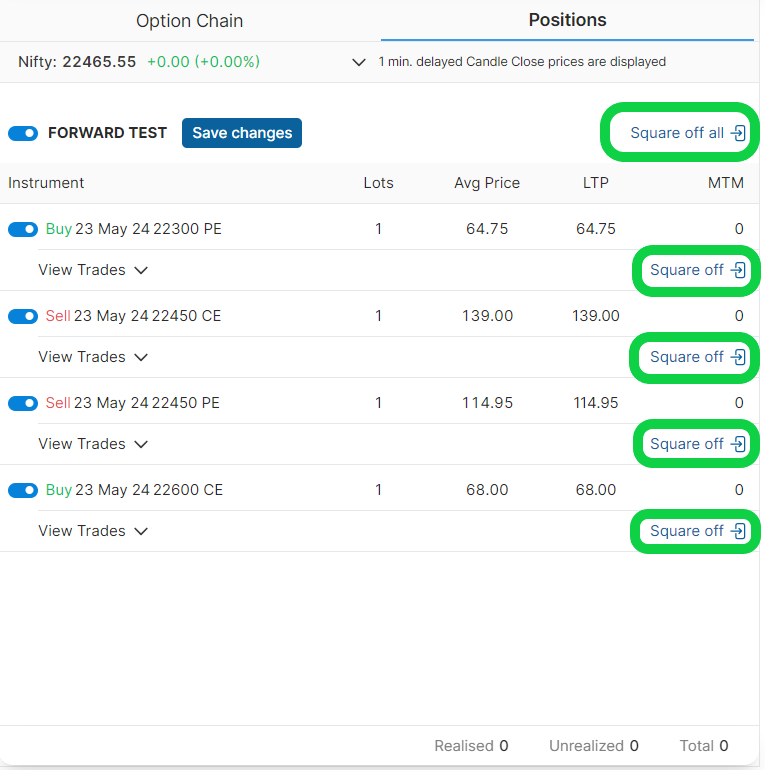
Task: Click Buy 23 May 24 22600 CE instrument
Action: tap(134, 490)
